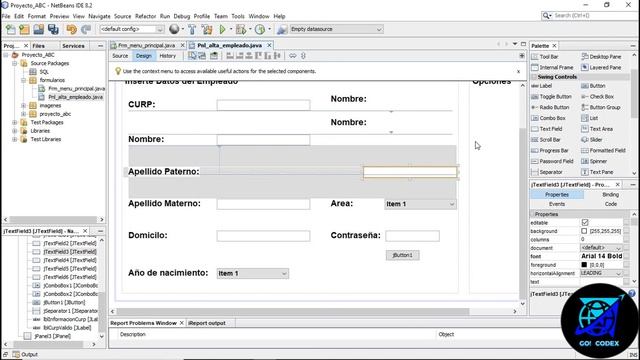The image size is (640, 360).
Task: Open the Binding properties button
Action: 611,195
